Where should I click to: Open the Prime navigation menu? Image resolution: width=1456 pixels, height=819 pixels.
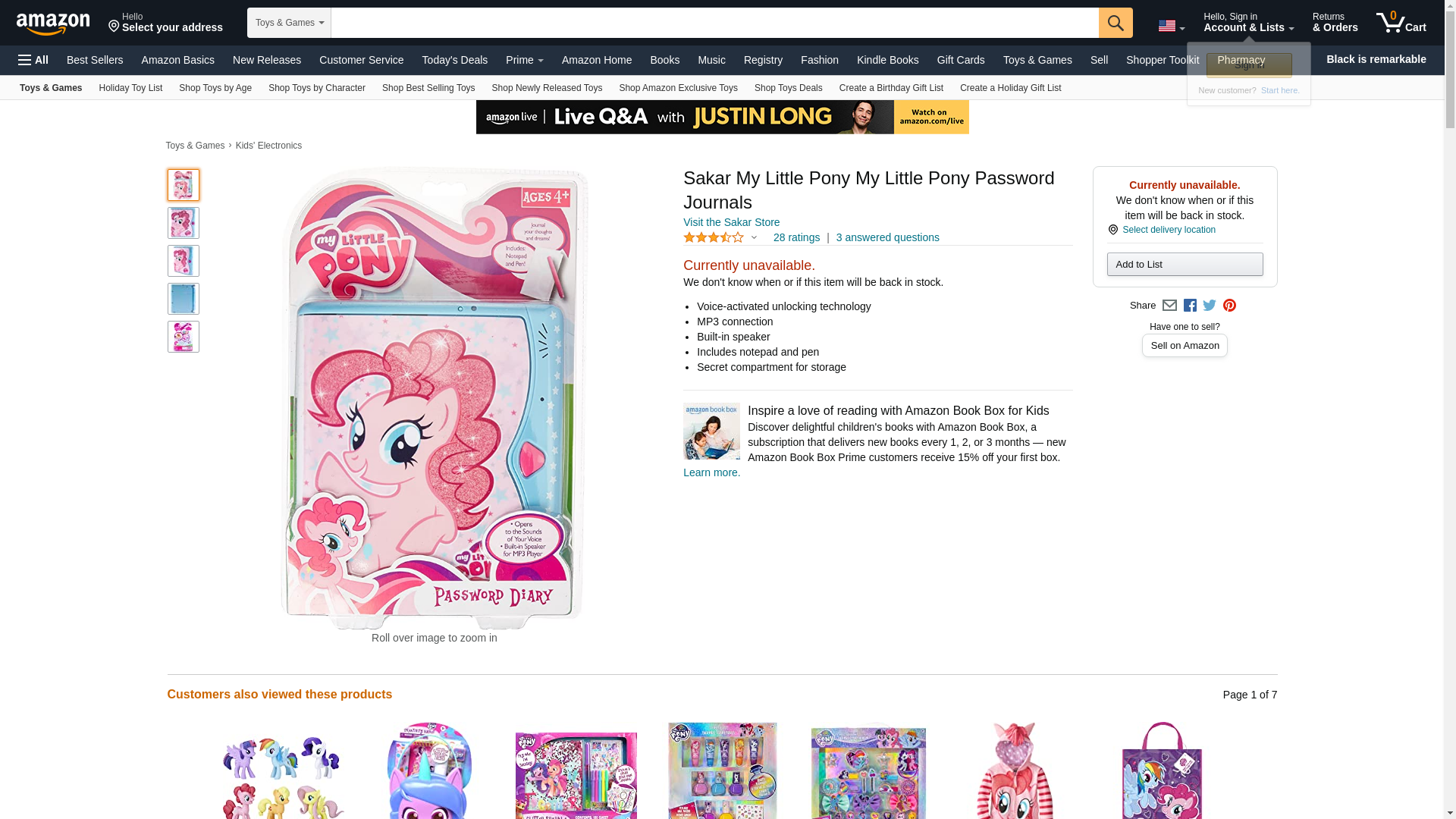(525, 60)
